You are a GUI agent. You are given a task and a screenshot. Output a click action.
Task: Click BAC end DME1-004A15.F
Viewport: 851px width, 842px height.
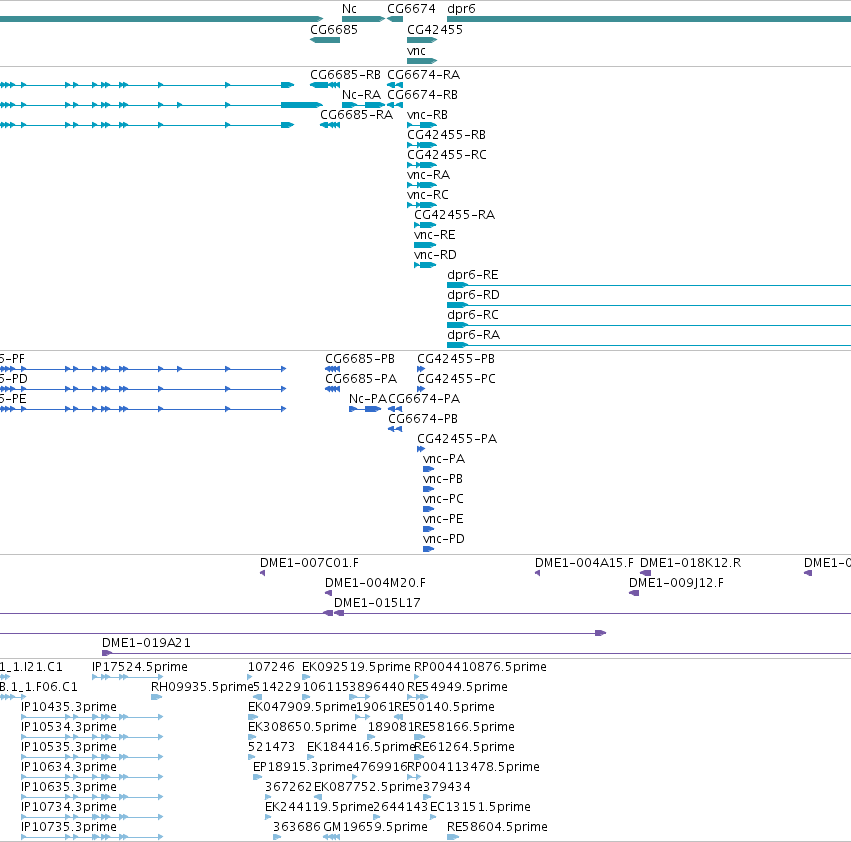(584, 563)
